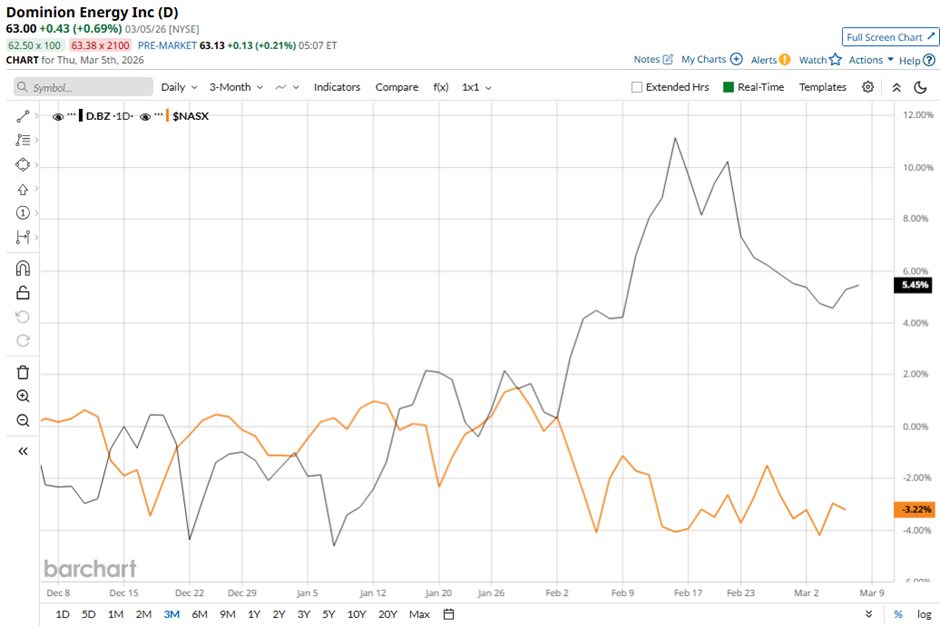Viewport: 940px width, 627px height.
Task: Open the date range calendar icon
Action: [448, 614]
